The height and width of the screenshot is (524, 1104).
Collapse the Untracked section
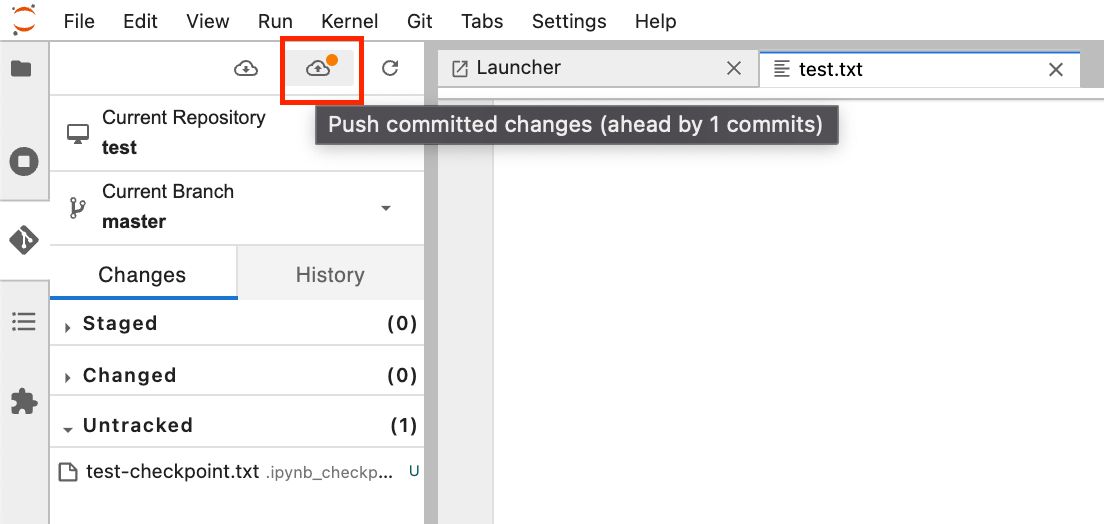tap(68, 427)
